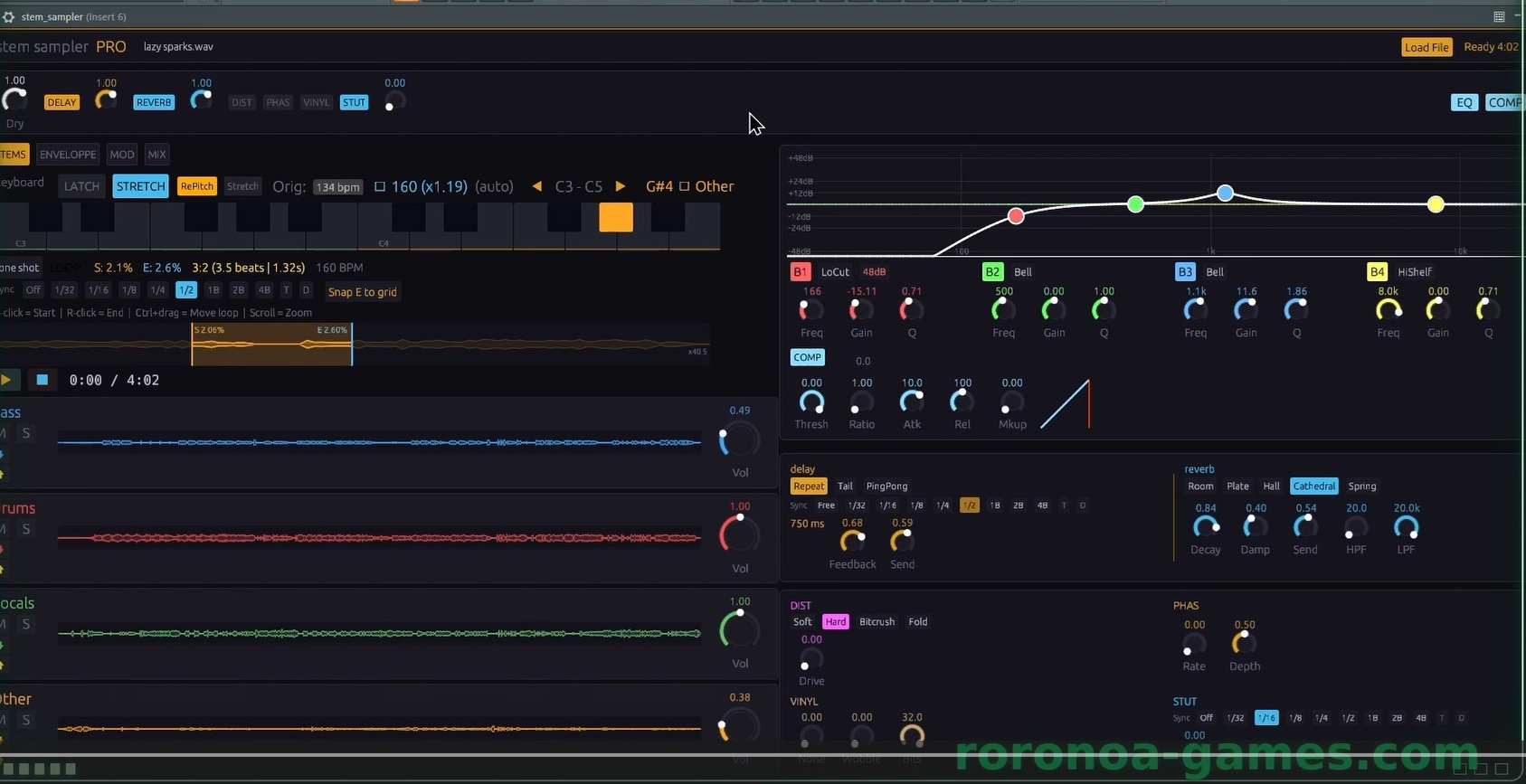
Task: Click the right arrow after C3 - C5
Action: (x=620, y=186)
